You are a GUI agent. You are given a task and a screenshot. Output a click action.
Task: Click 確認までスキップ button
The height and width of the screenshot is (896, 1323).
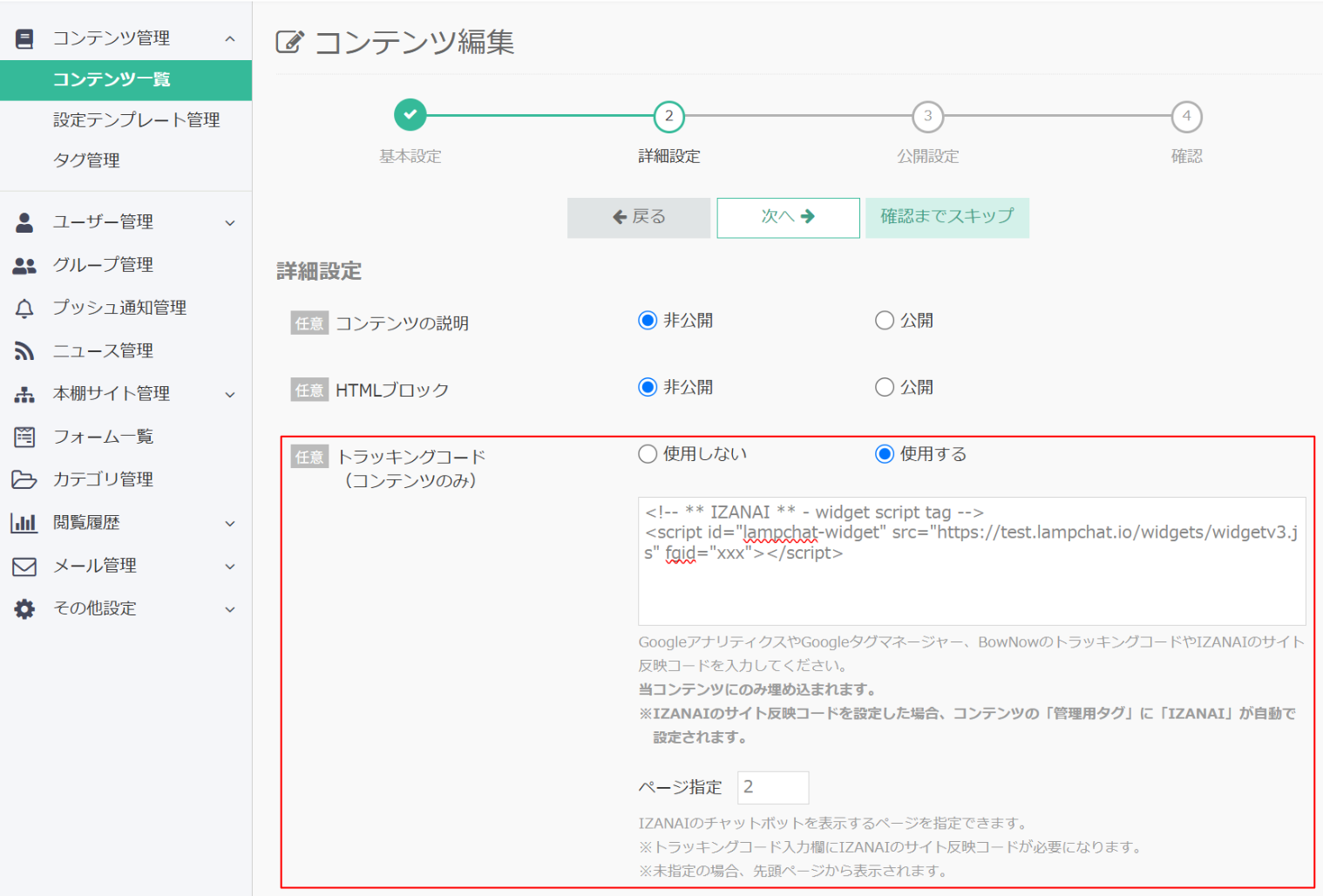(x=947, y=217)
